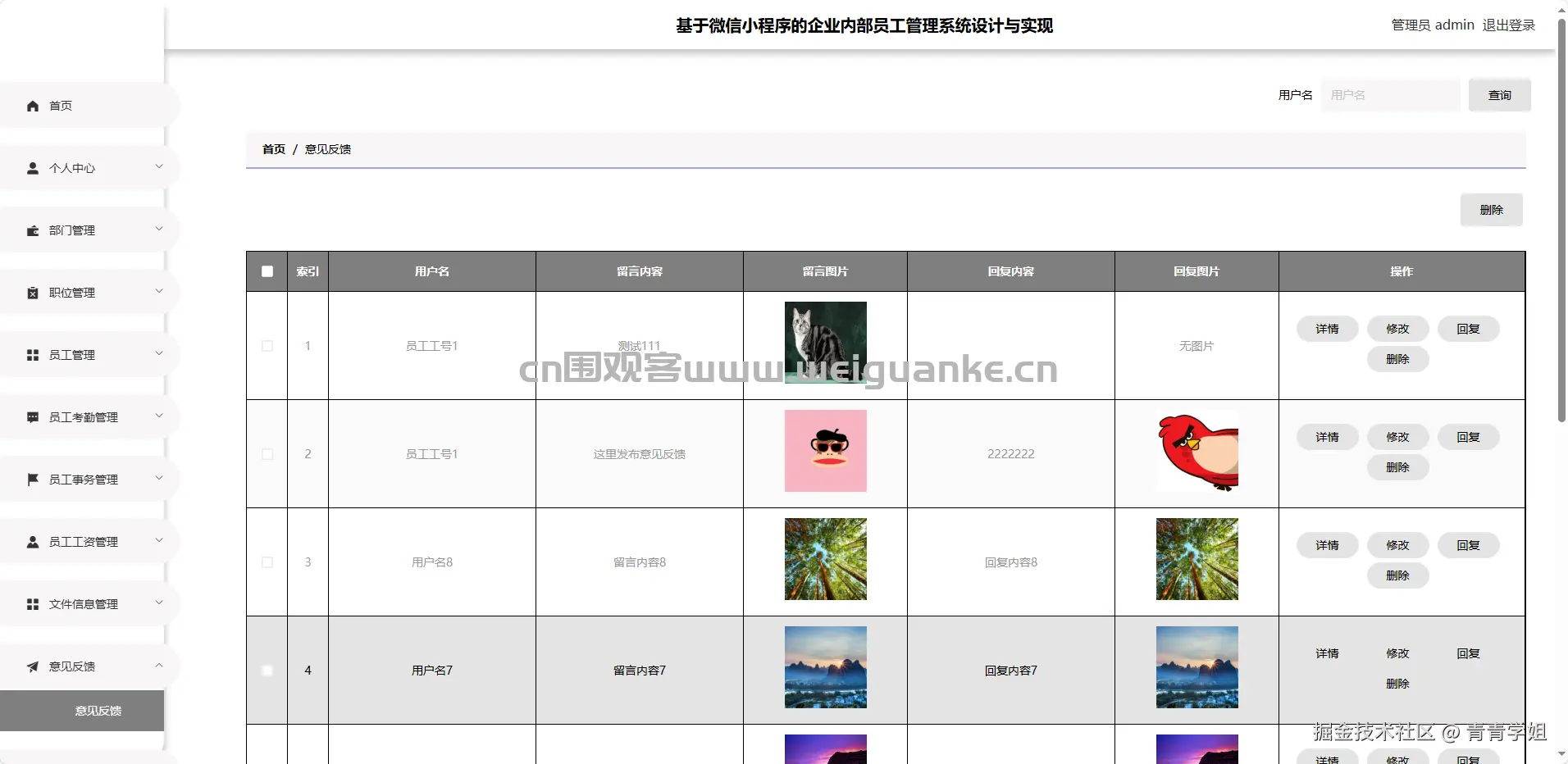
Task: Click 修改 for row 2
Action: 1397,437
